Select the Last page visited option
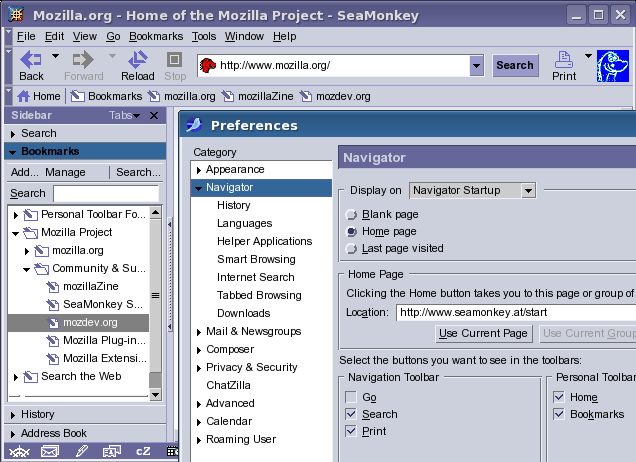This screenshot has width=636, height=462. click(x=351, y=249)
